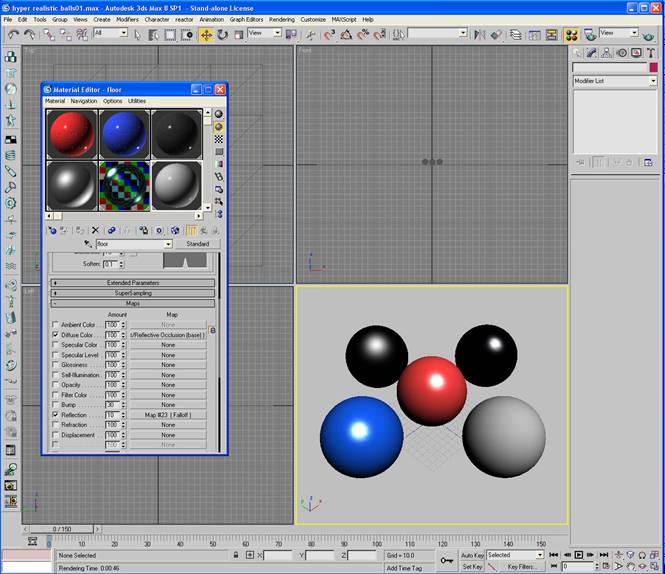The image size is (665, 574).
Task: Open Material Editor Utilities menu
Action: click(x=137, y=101)
